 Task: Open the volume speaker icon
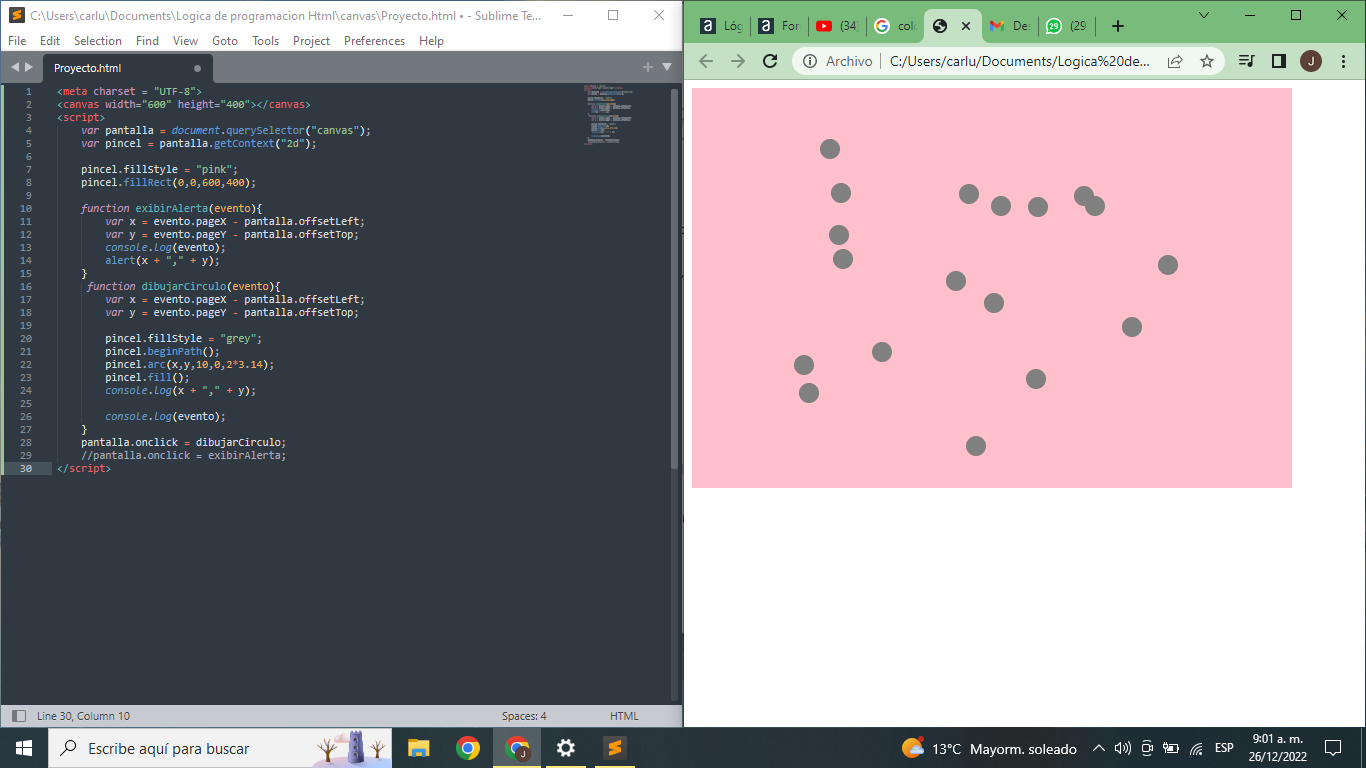[x=1122, y=748]
